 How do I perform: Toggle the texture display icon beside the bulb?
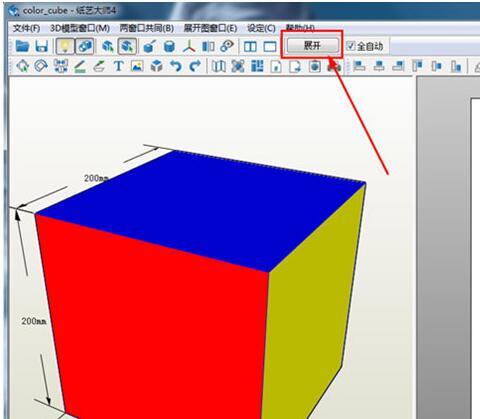(85, 46)
